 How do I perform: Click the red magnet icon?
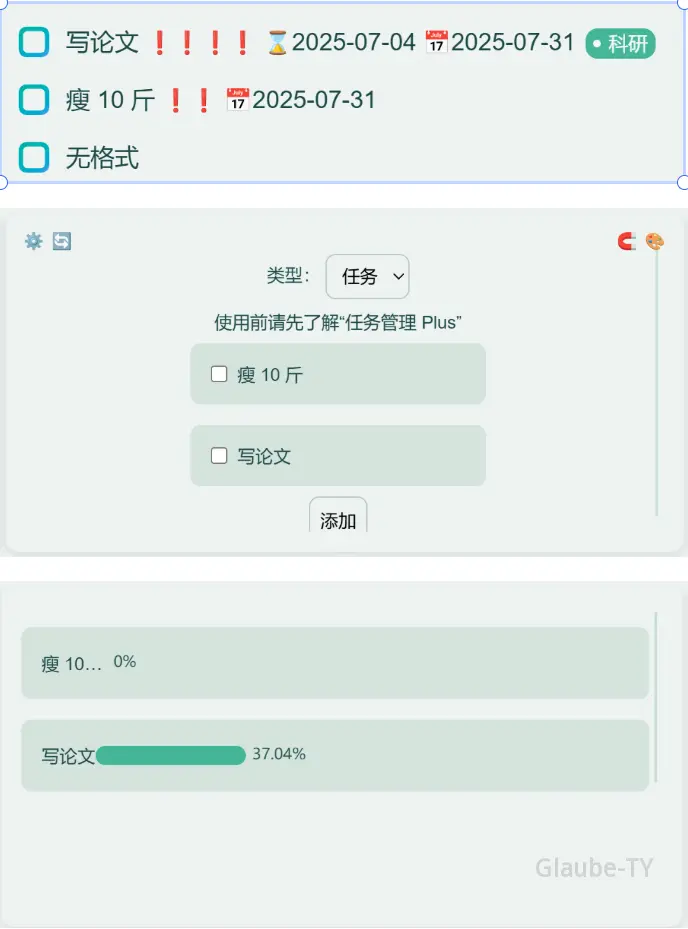626,241
